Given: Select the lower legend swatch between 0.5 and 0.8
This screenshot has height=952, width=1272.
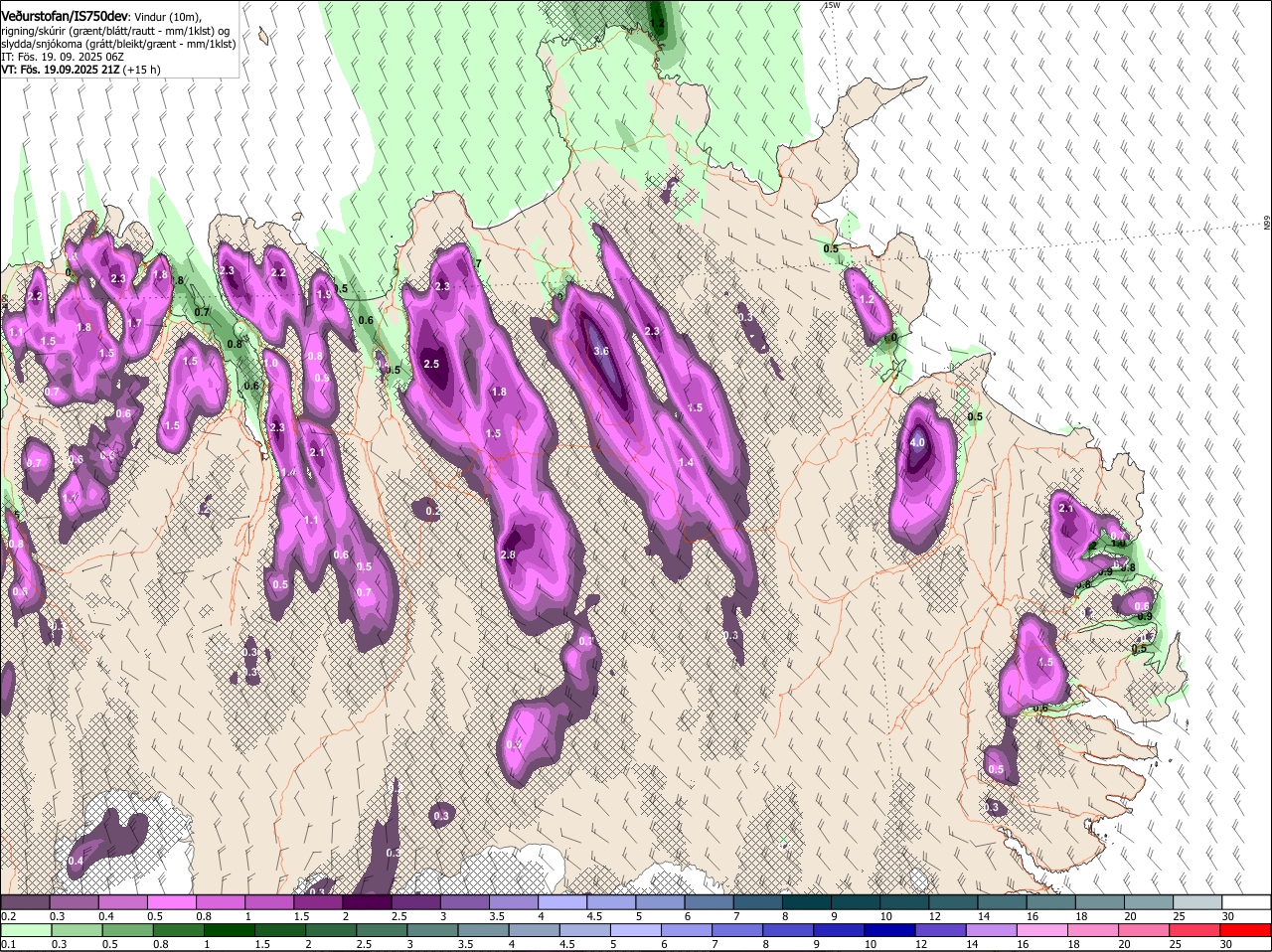Looking at the screenshot, I should [127, 930].
